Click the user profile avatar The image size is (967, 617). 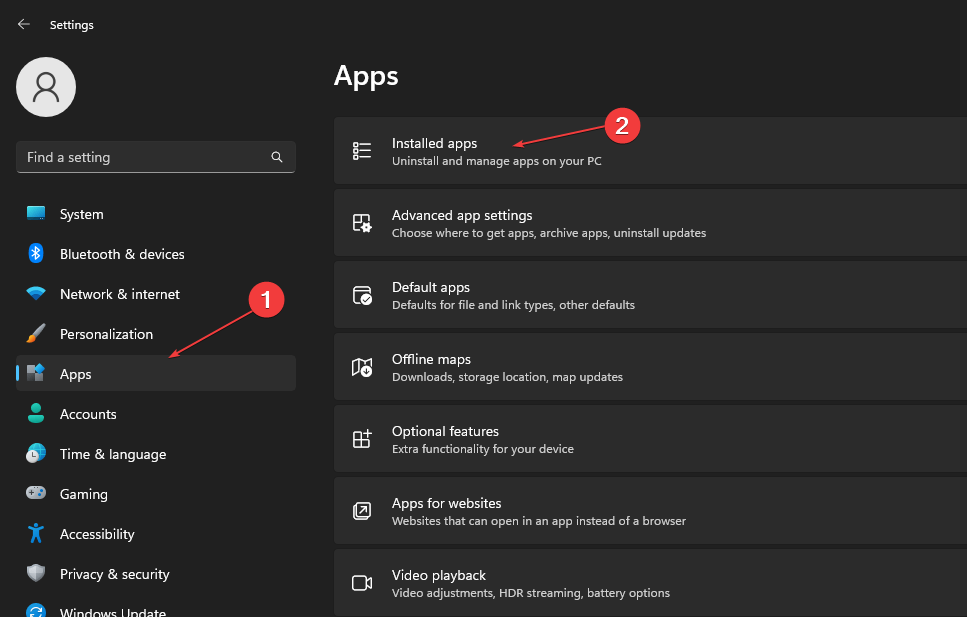click(x=45, y=87)
